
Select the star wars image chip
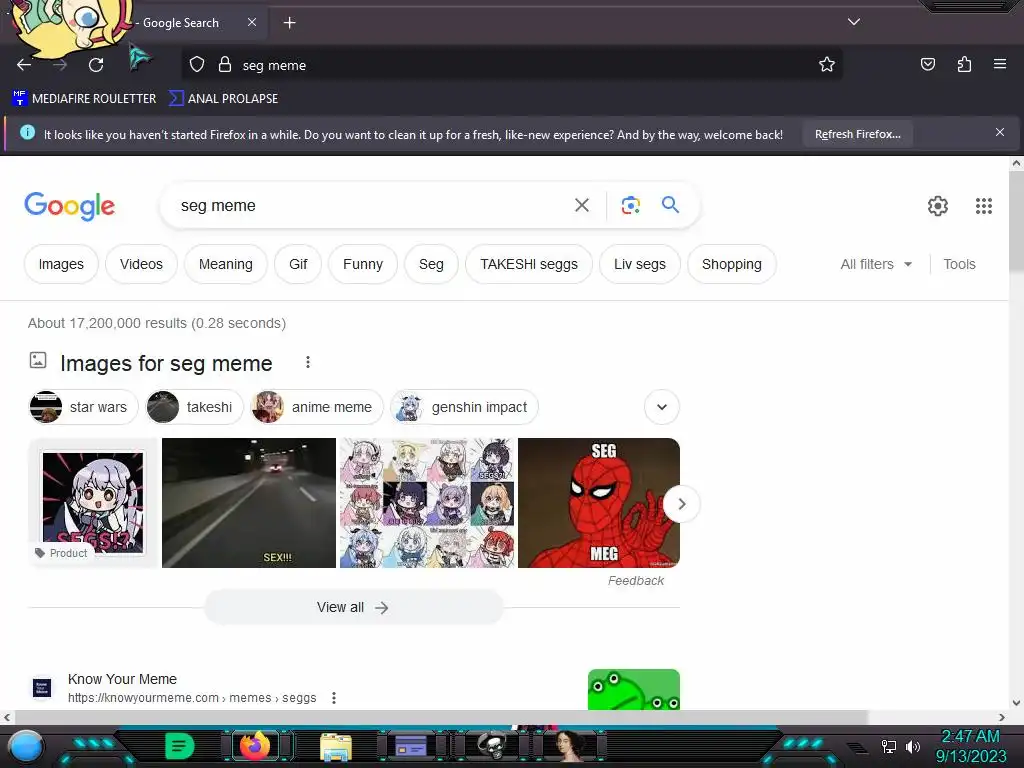[x=84, y=407]
